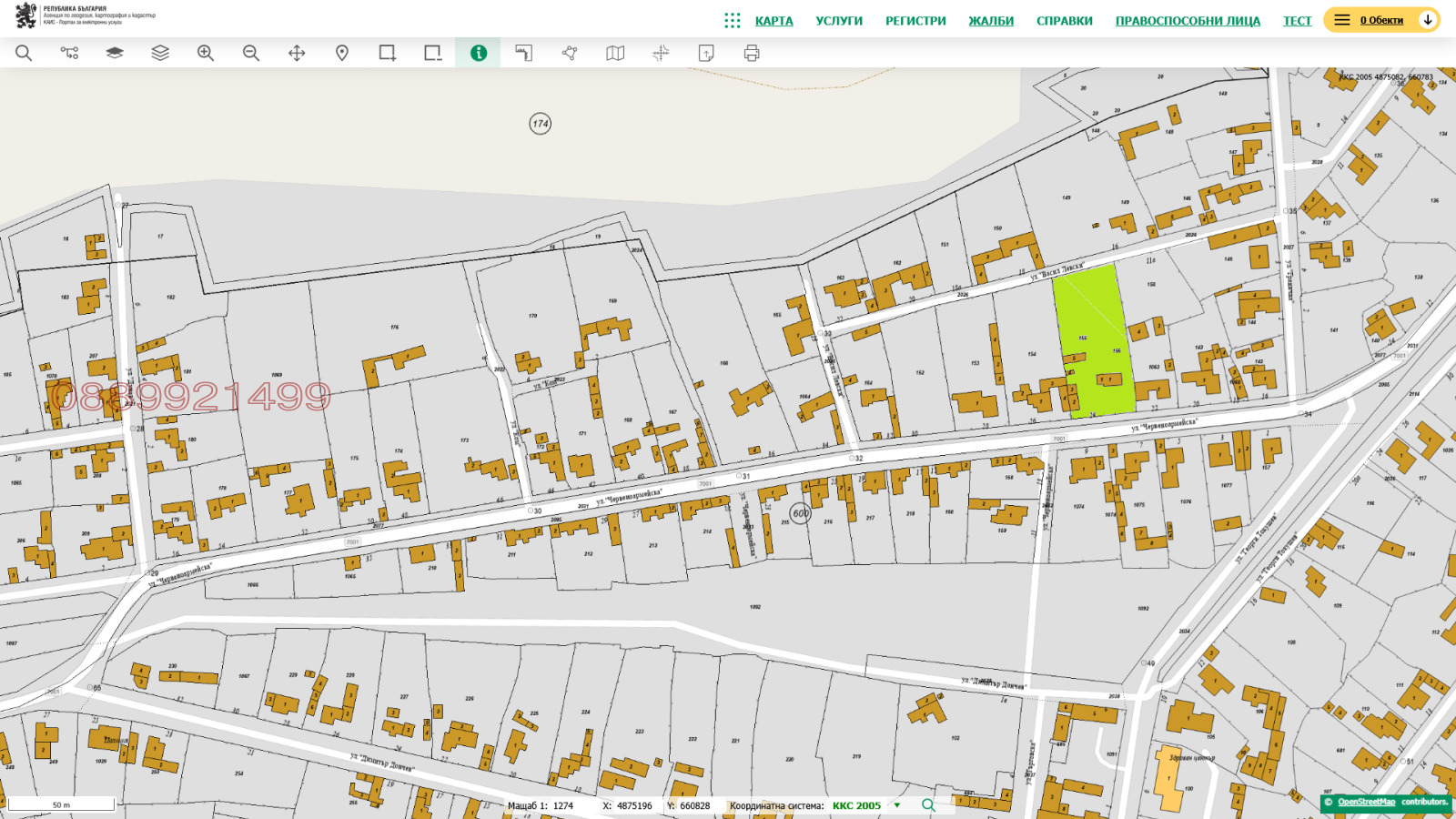
Task: Click the X coordinate field 4875196
Action: [x=634, y=806]
